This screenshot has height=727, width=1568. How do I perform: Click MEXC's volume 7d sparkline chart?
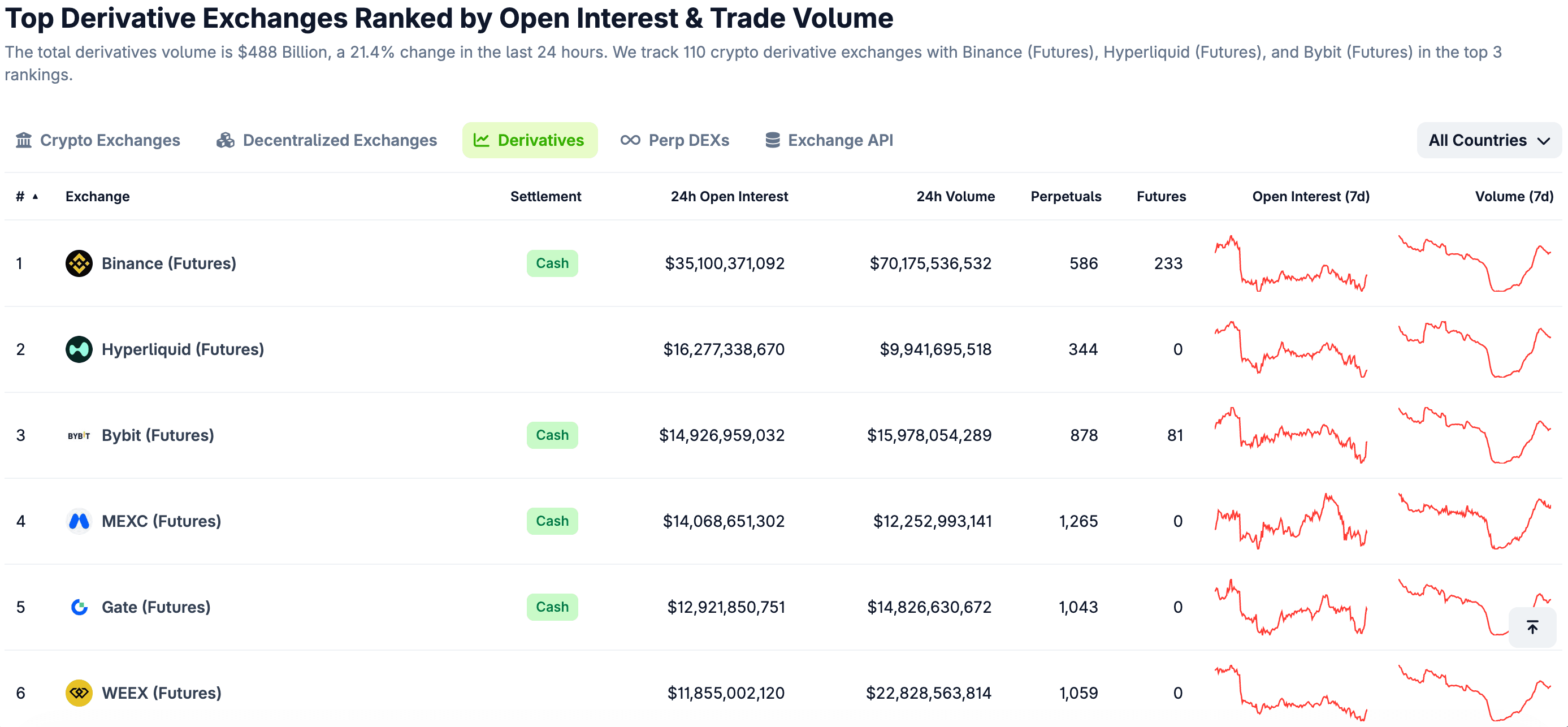coord(1474,521)
